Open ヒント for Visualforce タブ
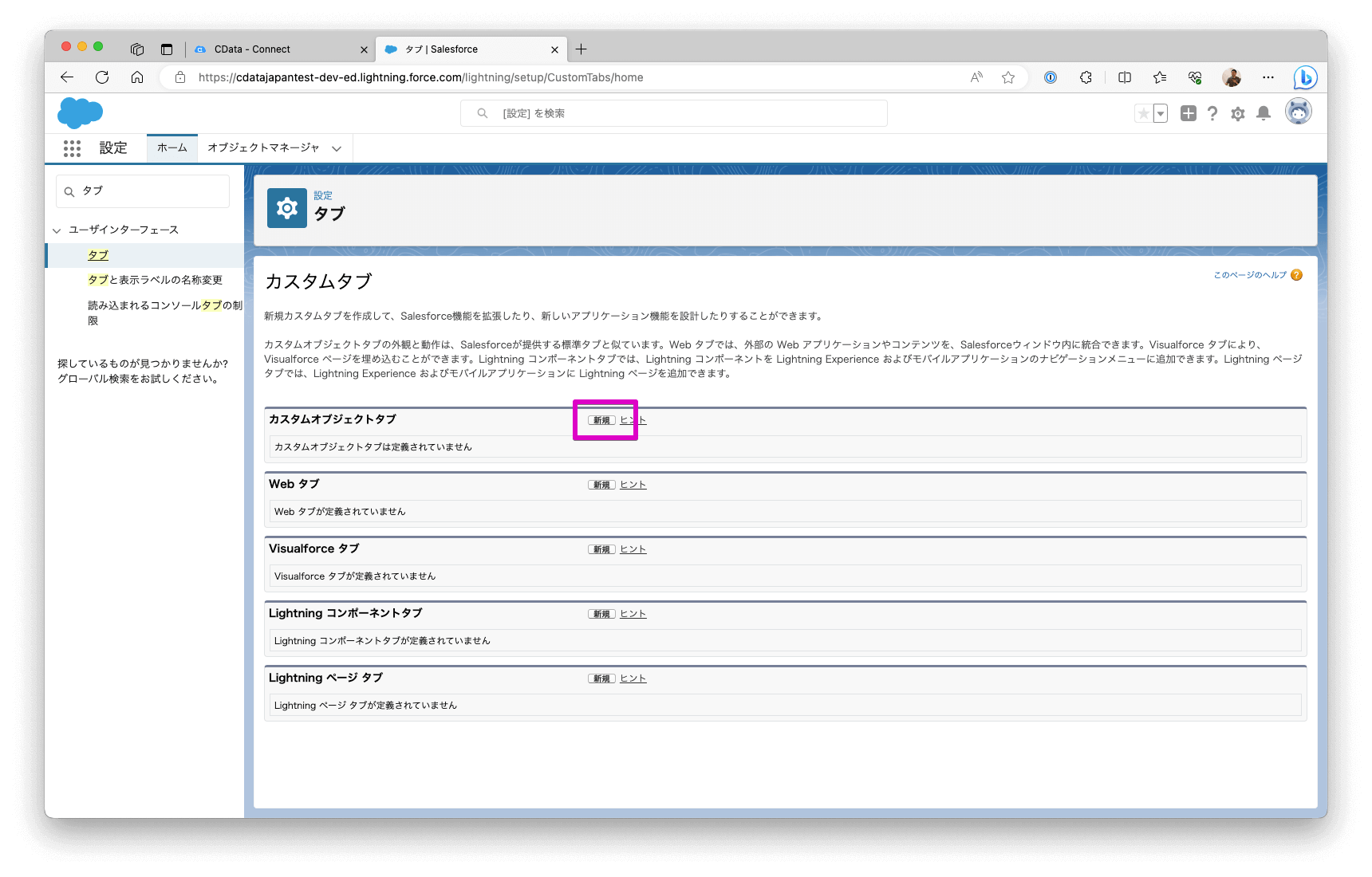Screen dimensions: 1372x877 click(633, 549)
